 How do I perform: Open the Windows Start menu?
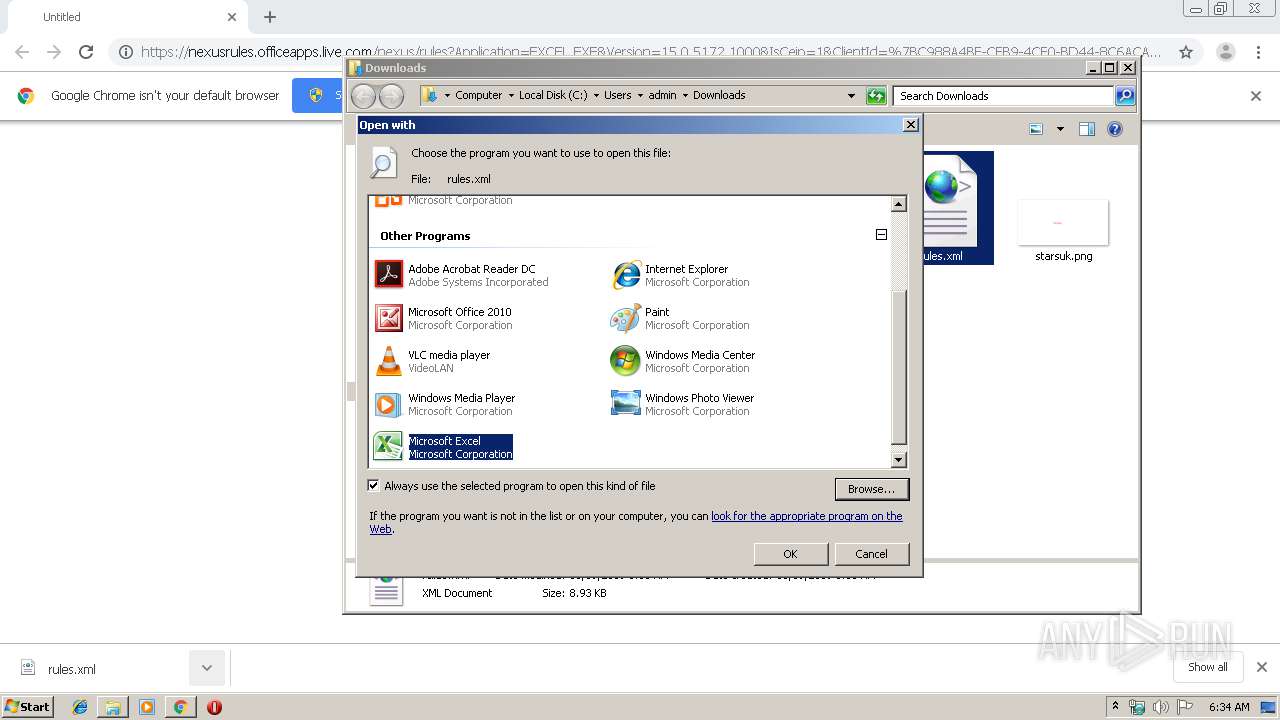tap(28, 706)
